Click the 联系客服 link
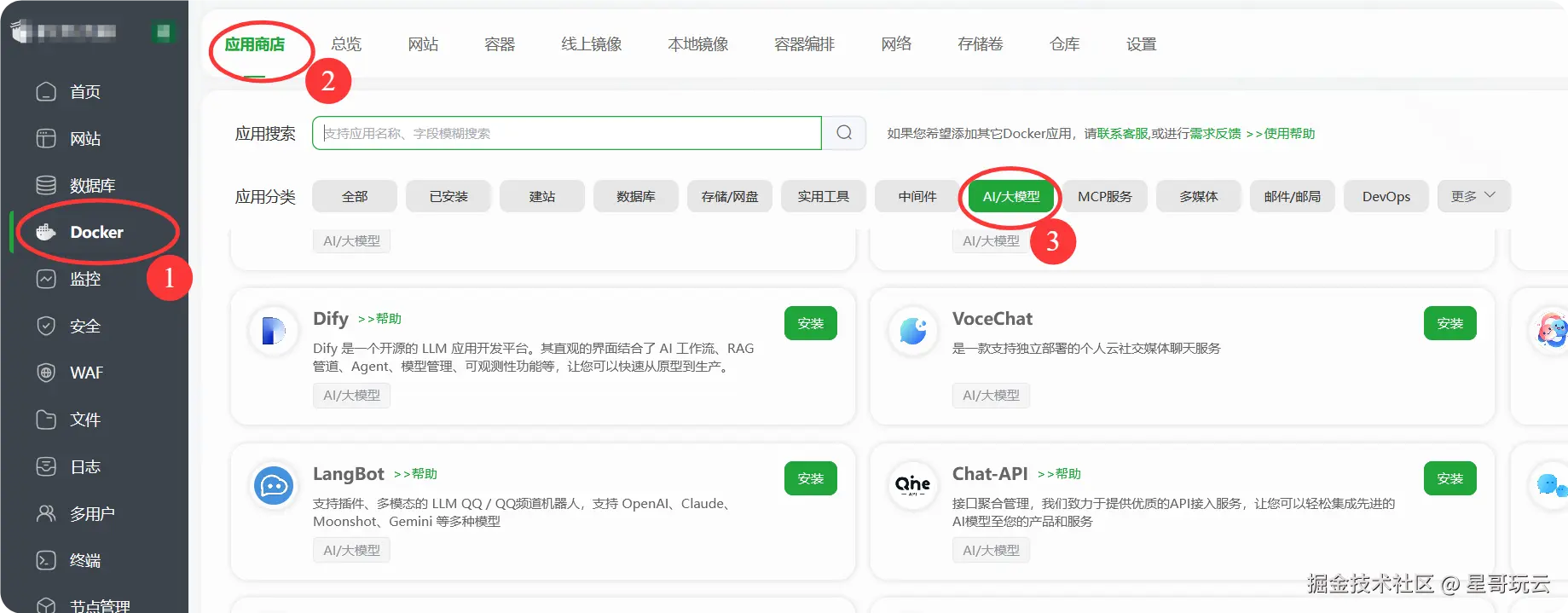The width and height of the screenshot is (1568, 613). (x=1122, y=134)
